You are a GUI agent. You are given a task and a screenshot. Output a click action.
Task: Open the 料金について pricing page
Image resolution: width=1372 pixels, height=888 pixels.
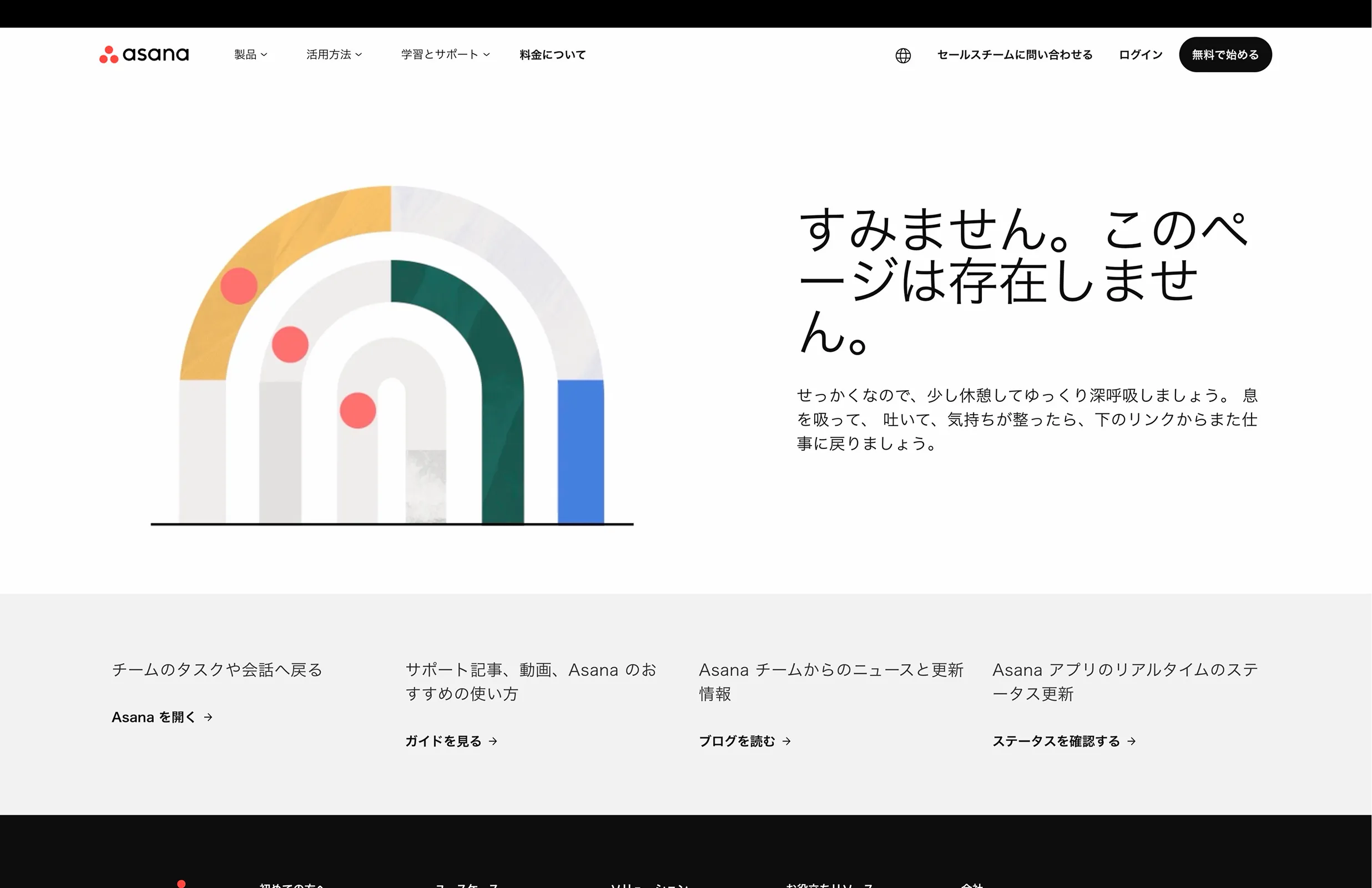click(552, 55)
